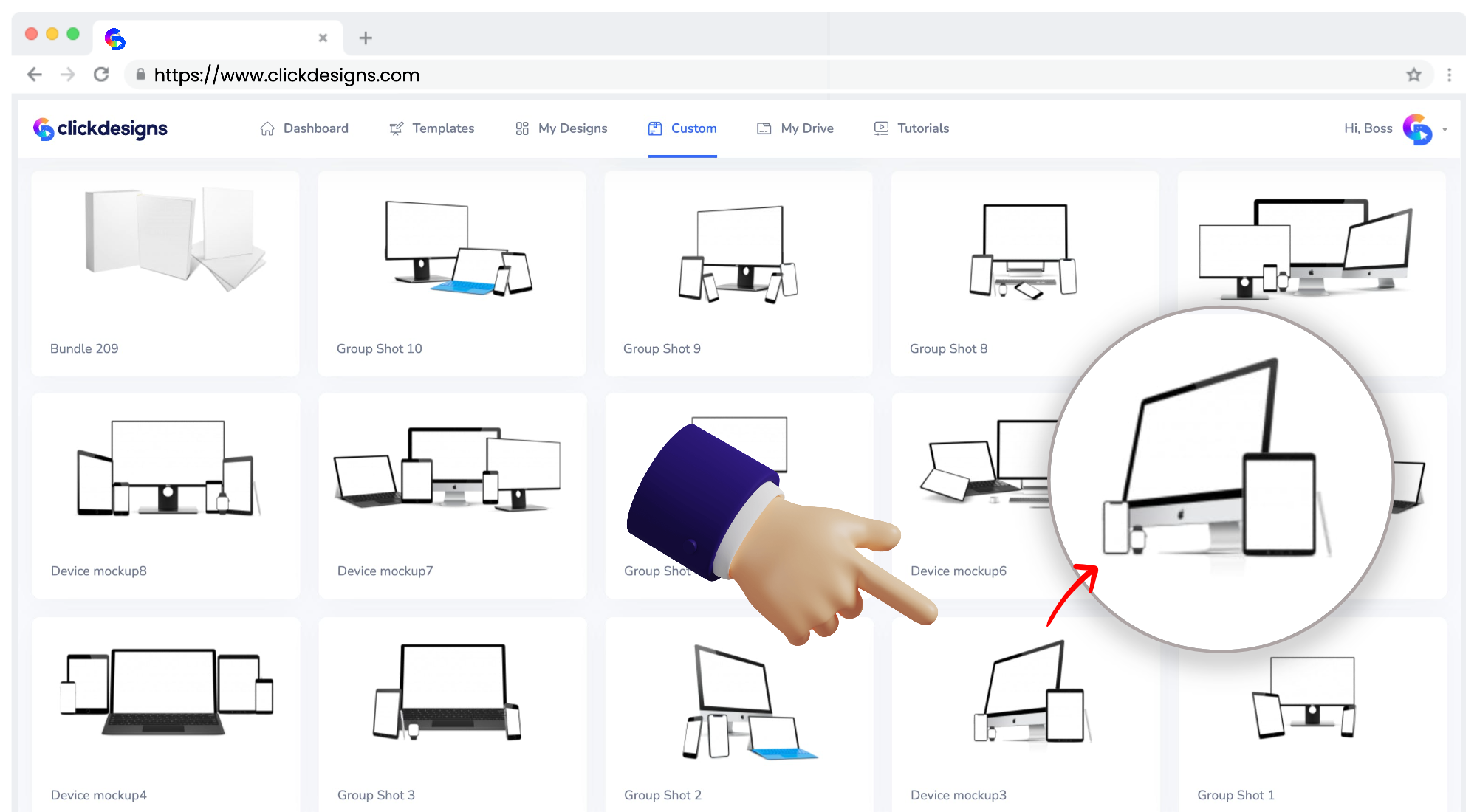Close the current browser tab

click(x=323, y=38)
